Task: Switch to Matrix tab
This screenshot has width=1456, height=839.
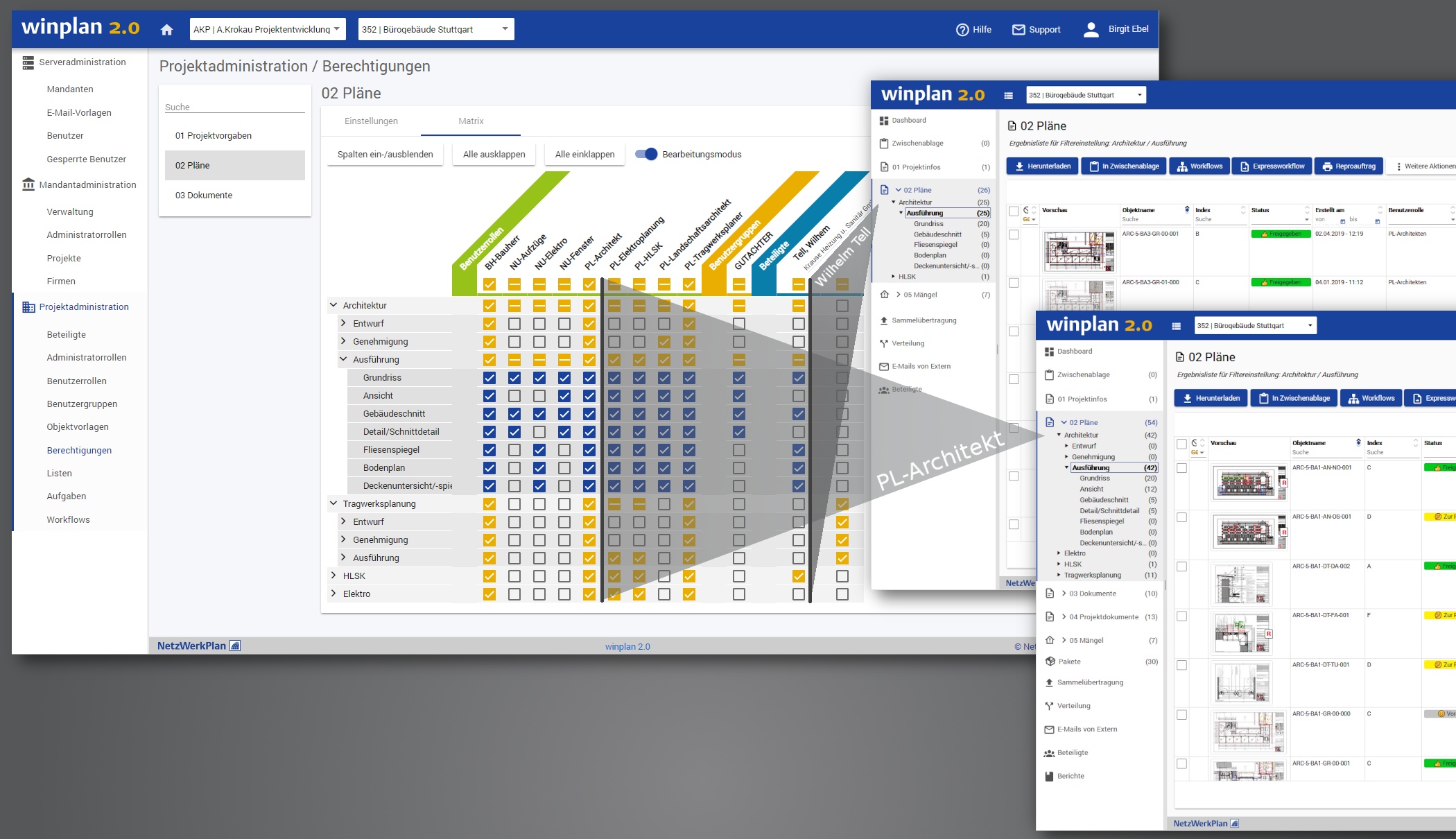Action: click(x=471, y=121)
